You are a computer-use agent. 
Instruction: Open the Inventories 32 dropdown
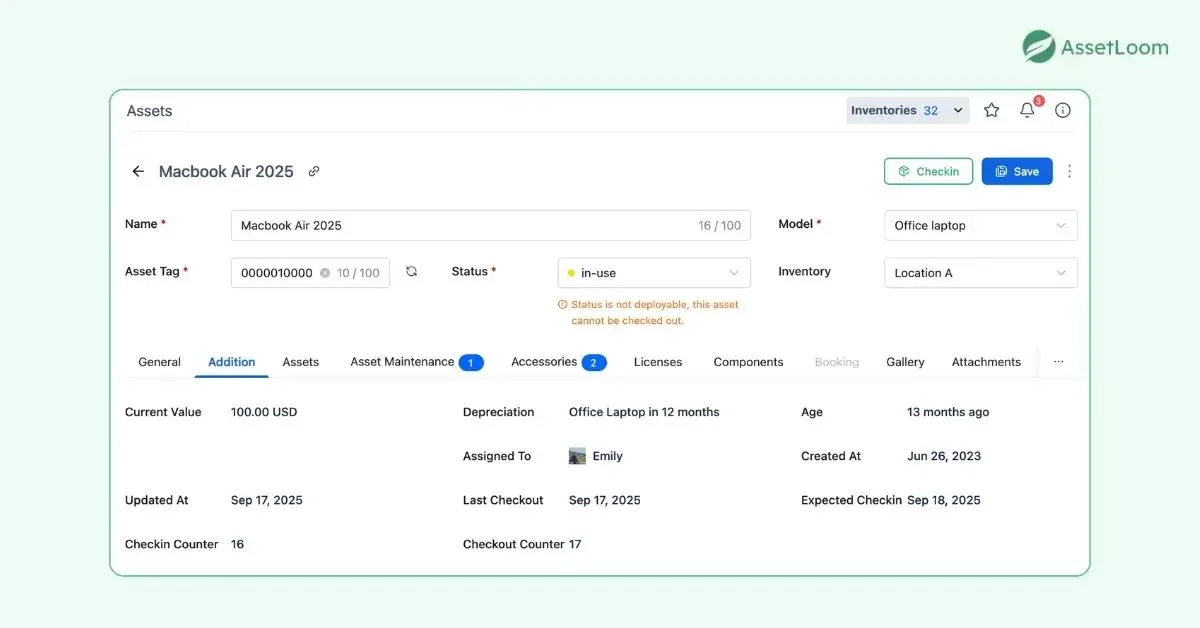pos(908,111)
